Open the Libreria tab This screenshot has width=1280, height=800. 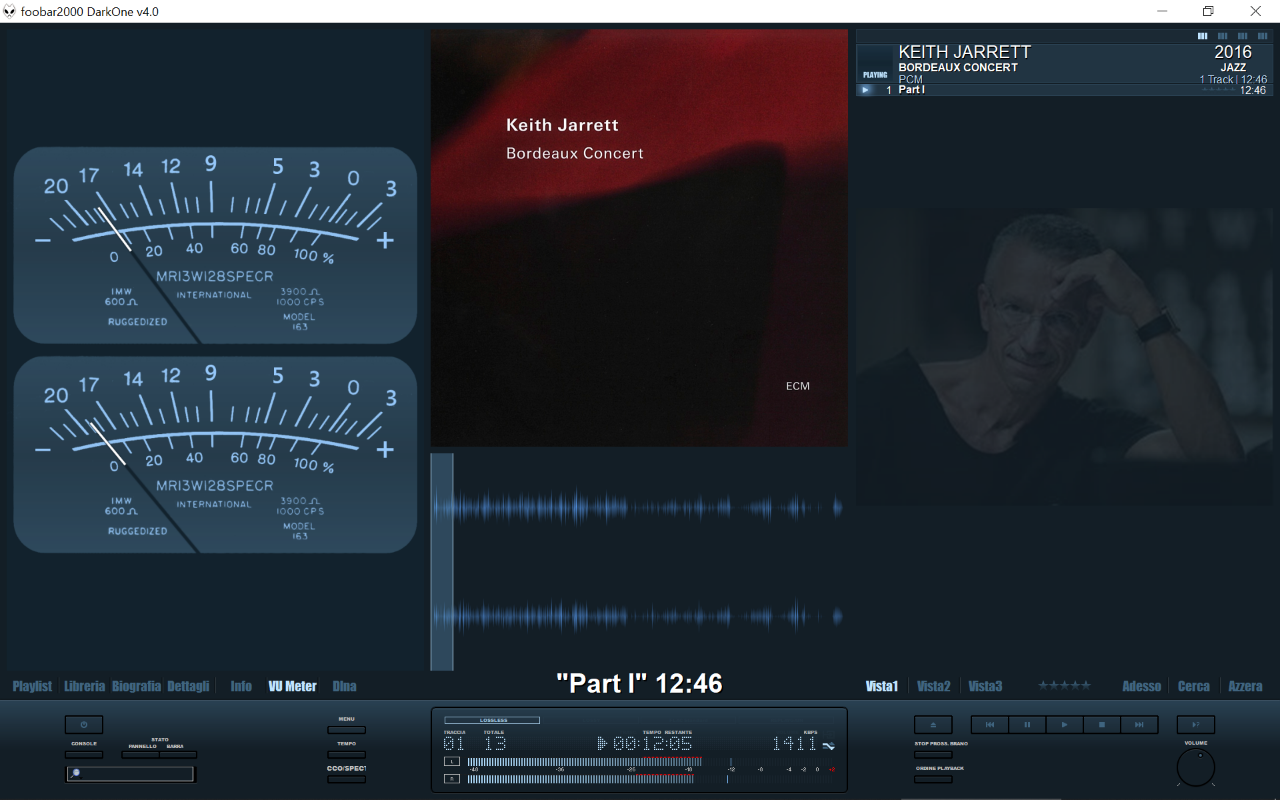84,686
